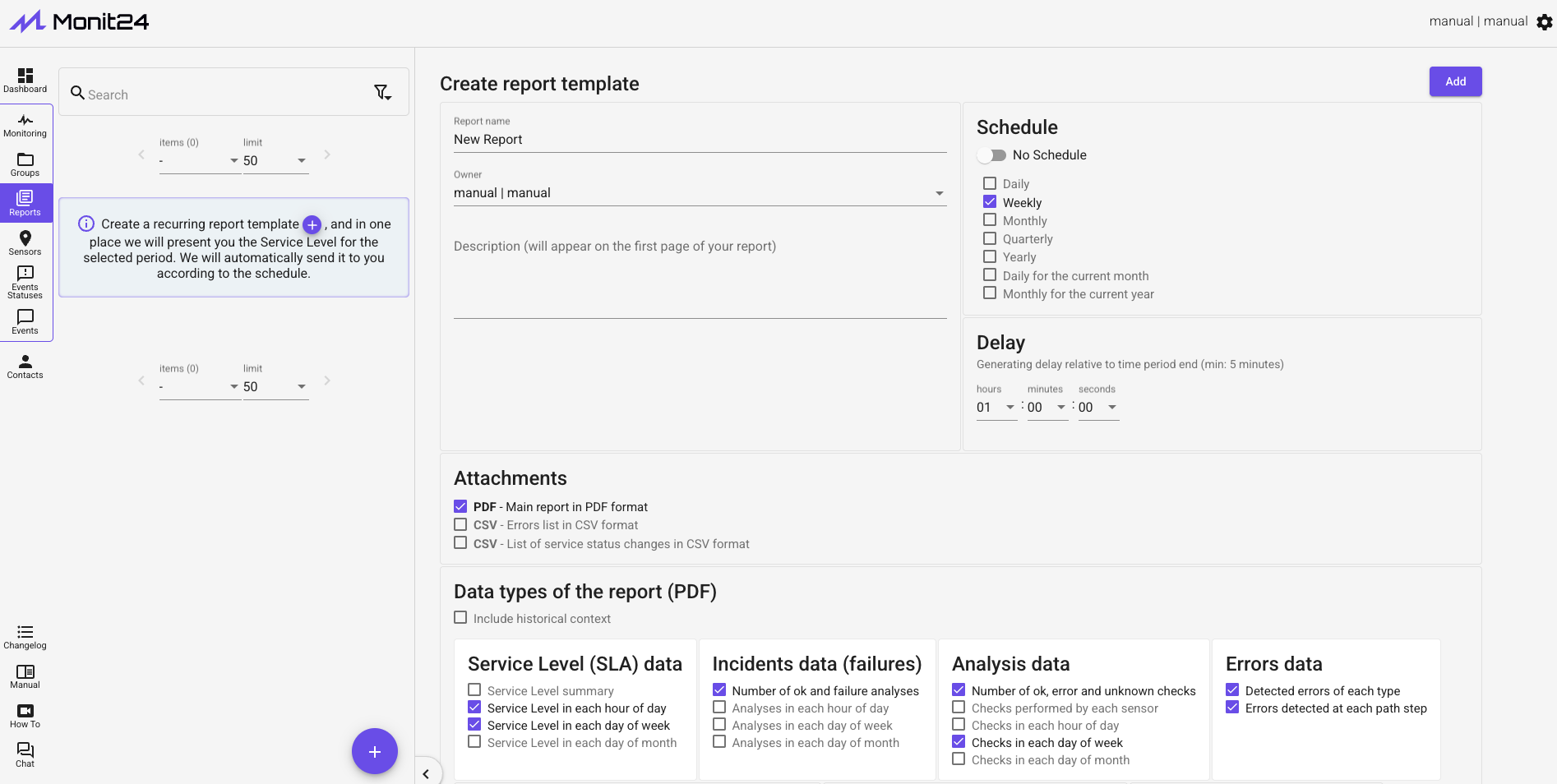This screenshot has height=784, width=1557.
Task: Go to Events Statuses in sidebar
Action: pyautogui.click(x=25, y=282)
